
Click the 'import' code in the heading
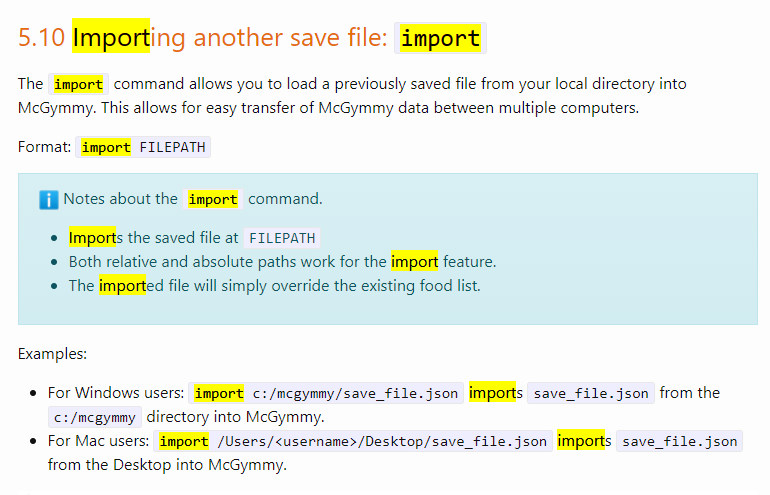(440, 38)
